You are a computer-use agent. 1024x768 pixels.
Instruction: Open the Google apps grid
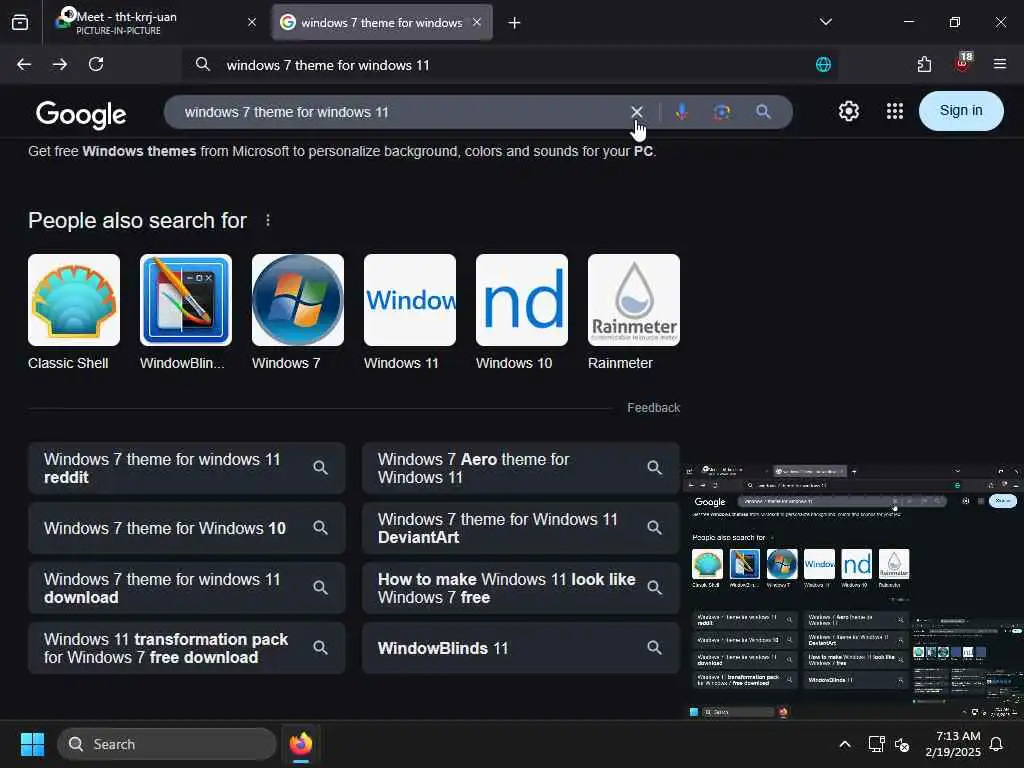pyautogui.click(x=895, y=111)
